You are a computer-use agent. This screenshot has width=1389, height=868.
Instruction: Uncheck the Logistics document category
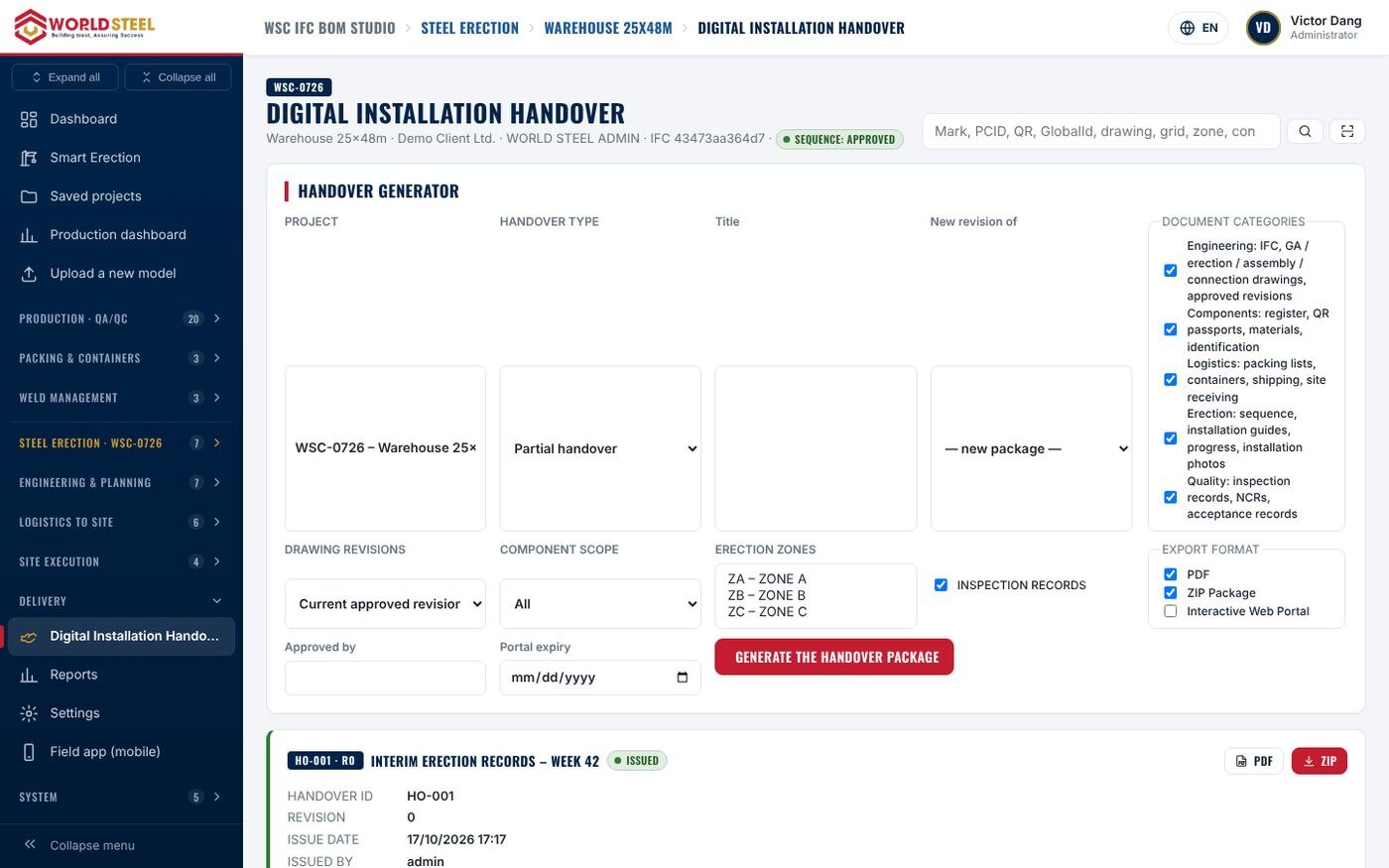tap(1171, 380)
